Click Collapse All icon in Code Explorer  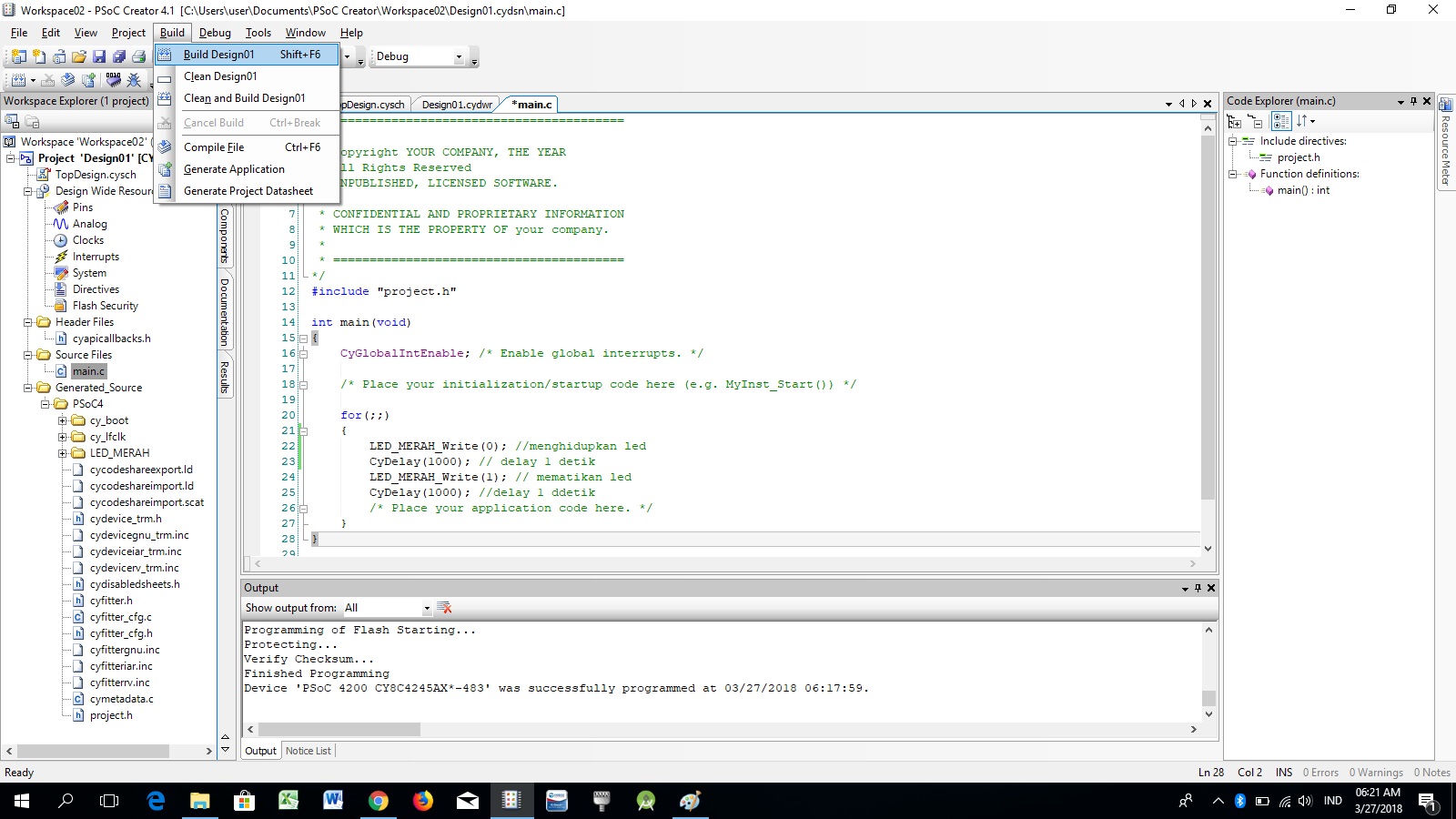[1256, 121]
